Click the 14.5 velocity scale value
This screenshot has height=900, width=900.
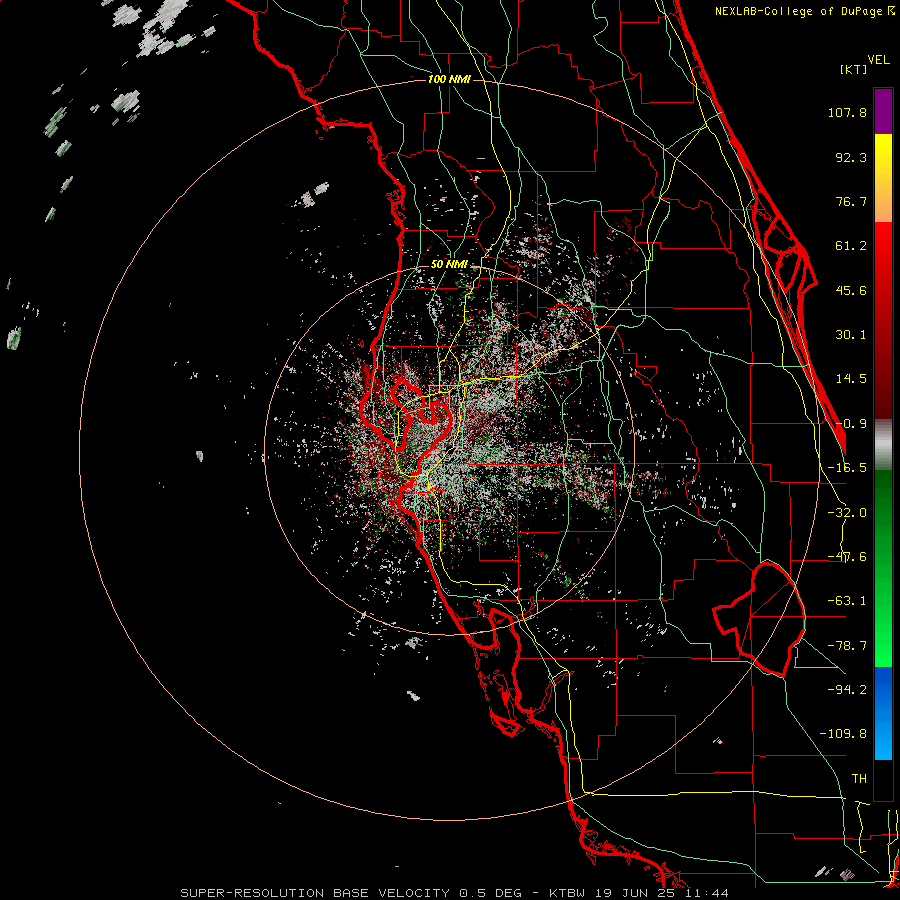(851, 379)
